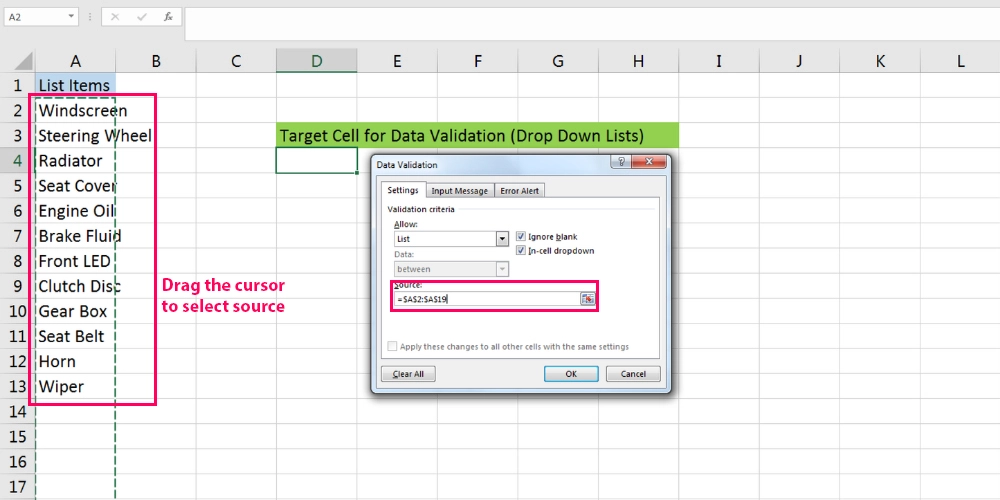The image size is (1000, 500).
Task: Click the empty target cell D4
Action: pyautogui.click(x=316, y=160)
